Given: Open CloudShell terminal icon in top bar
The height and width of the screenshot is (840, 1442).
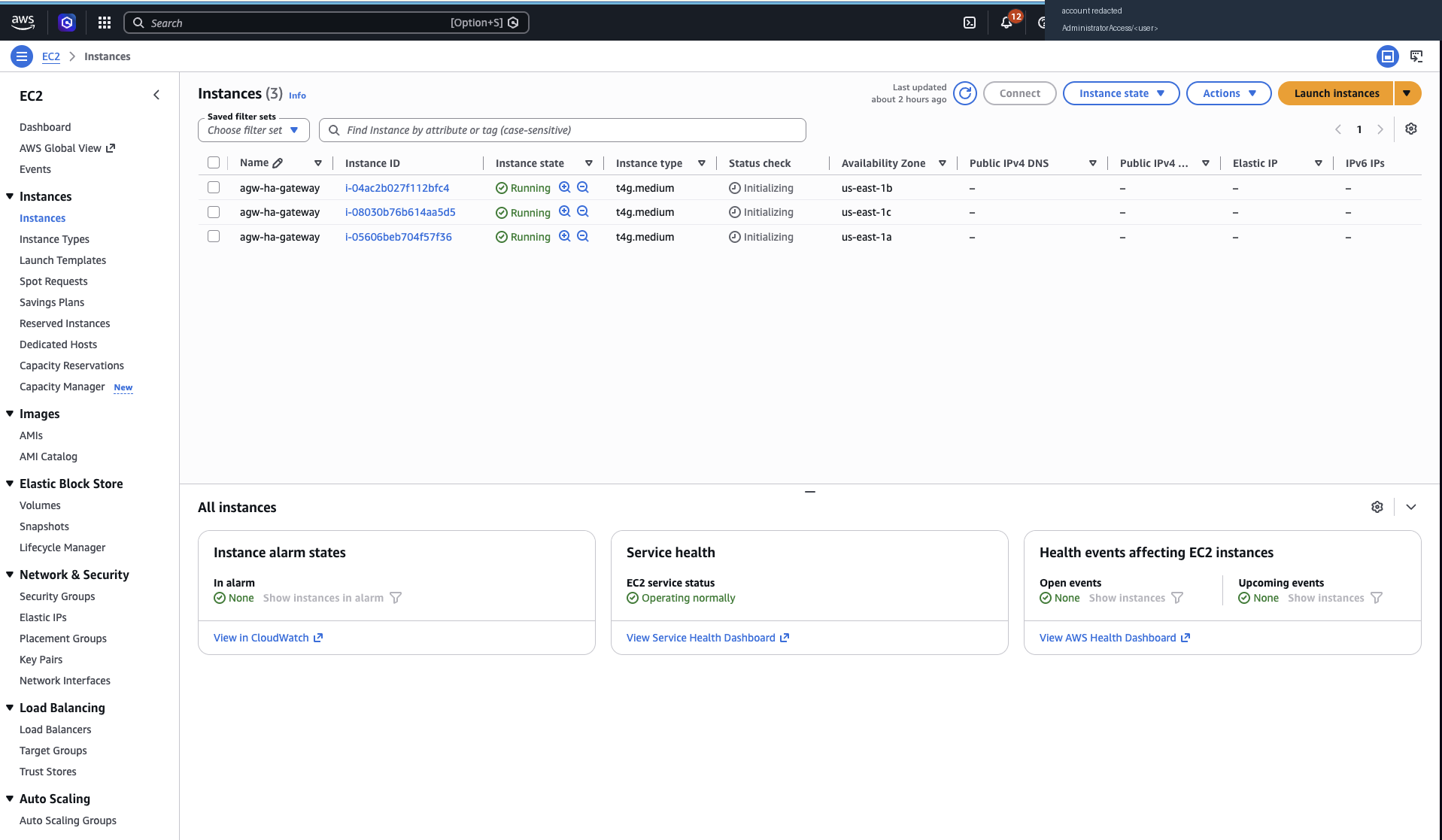Looking at the screenshot, I should tap(970, 23).
